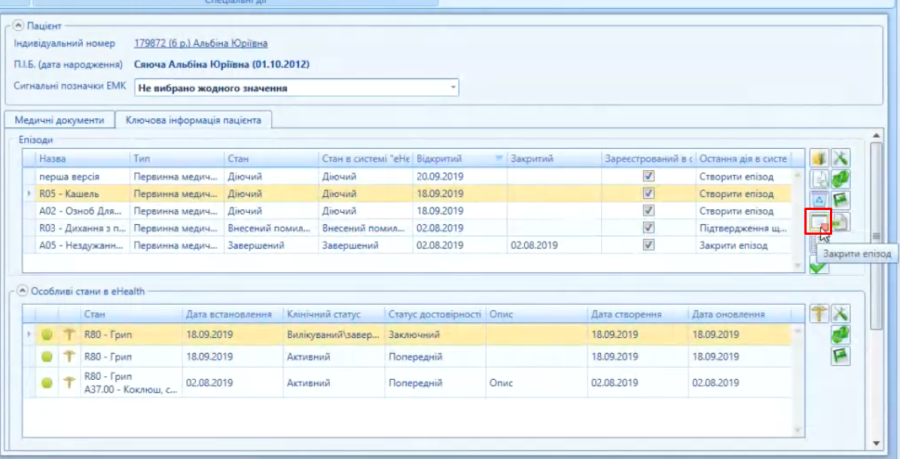Click the golden caduceus icon in eHealth toolbar
900x459 pixels.
coord(819,313)
